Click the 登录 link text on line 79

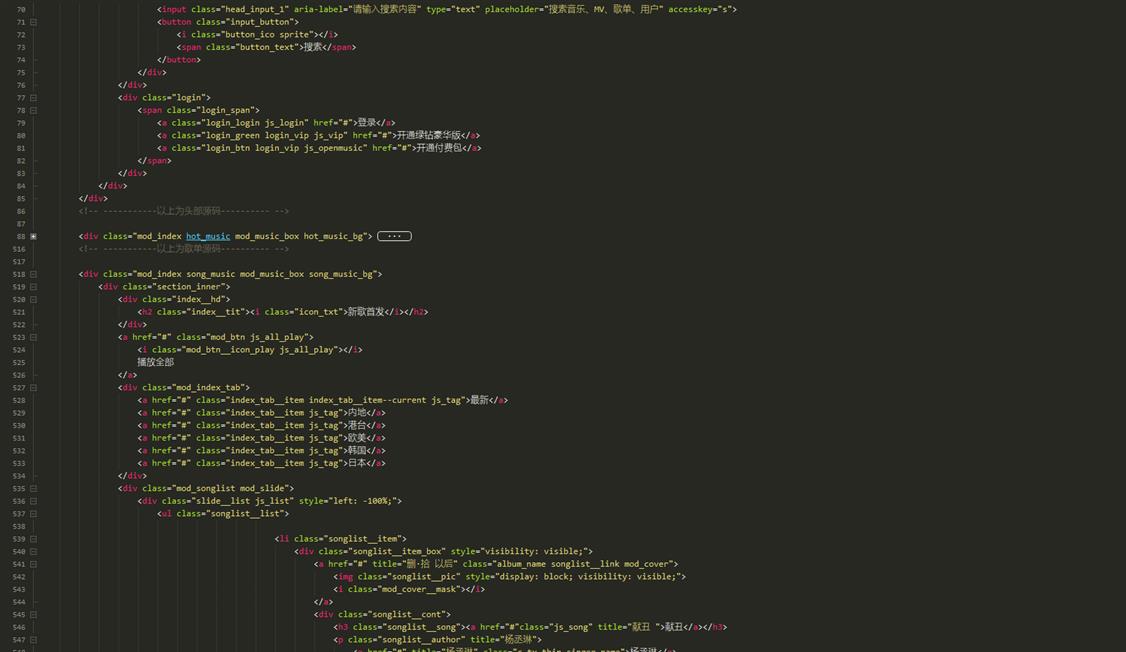367,123
